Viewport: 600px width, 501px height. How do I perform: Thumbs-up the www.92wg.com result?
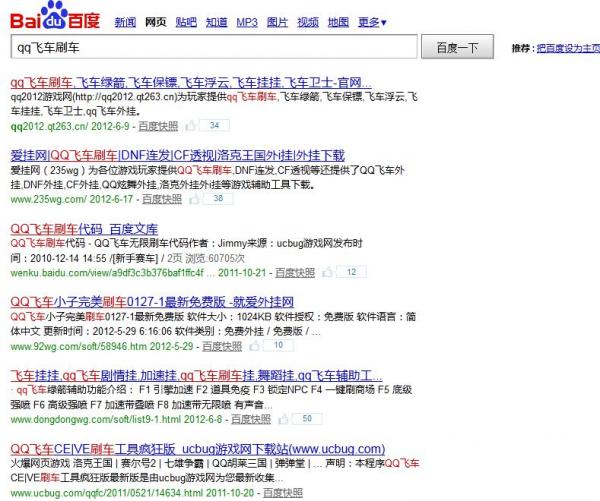click(x=254, y=346)
